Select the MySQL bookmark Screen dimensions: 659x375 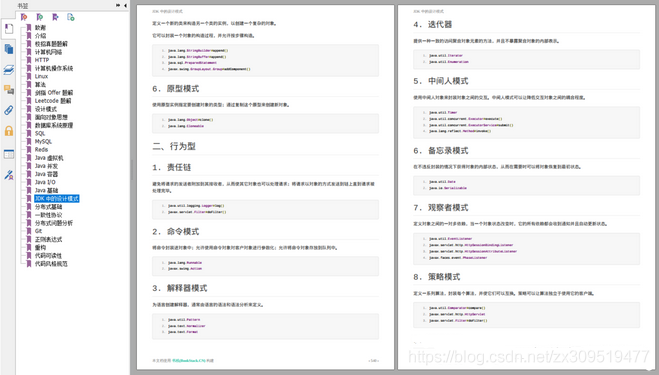pyautogui.click(x=43, y=142)
